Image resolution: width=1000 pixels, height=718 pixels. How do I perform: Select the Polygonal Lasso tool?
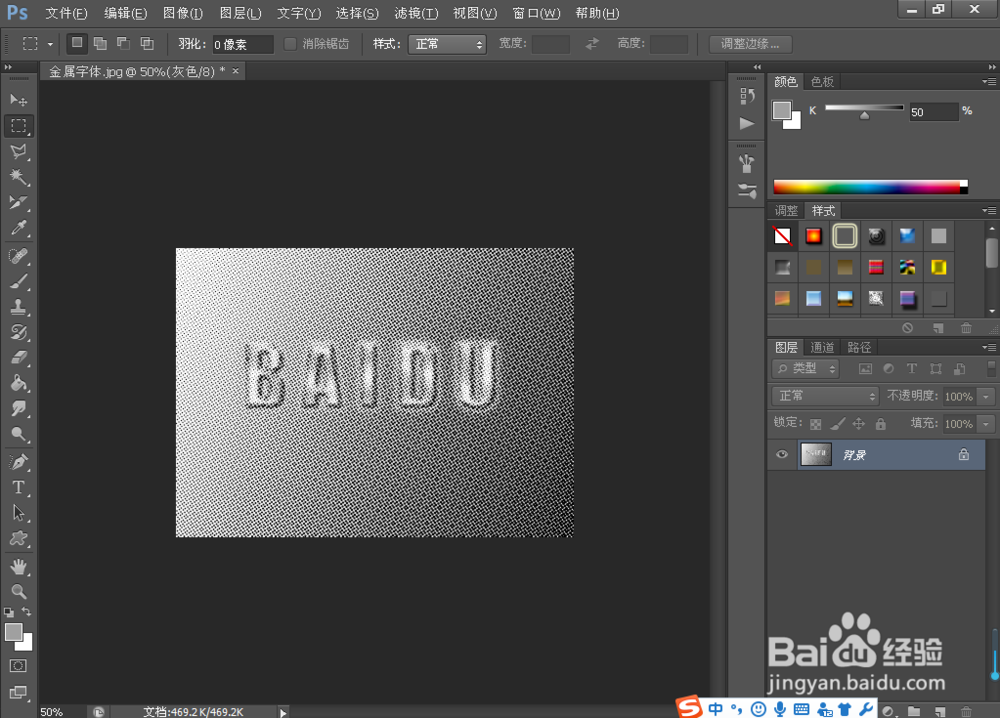coord(18,151)
